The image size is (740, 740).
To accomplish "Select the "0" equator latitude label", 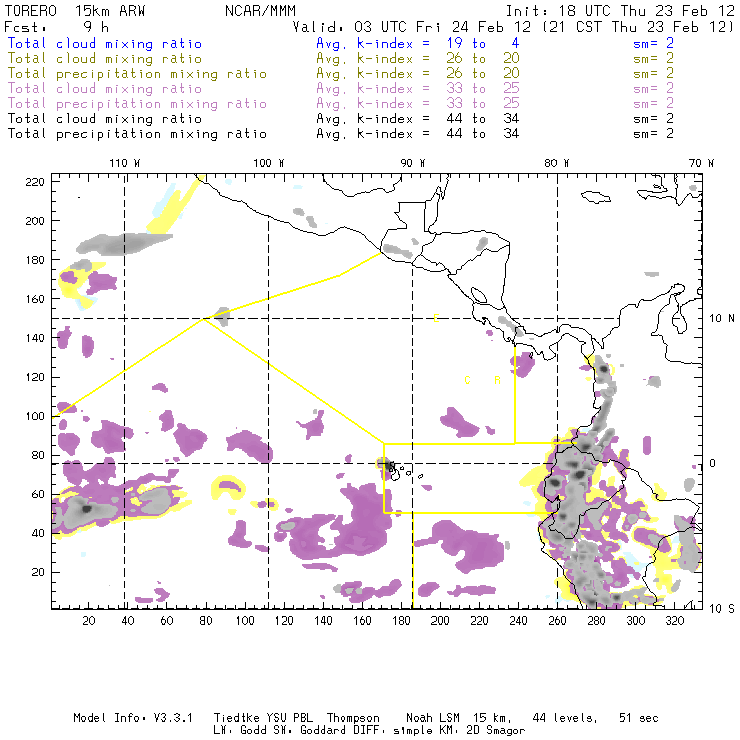I will pyautogui.click(x=713, y=463).
